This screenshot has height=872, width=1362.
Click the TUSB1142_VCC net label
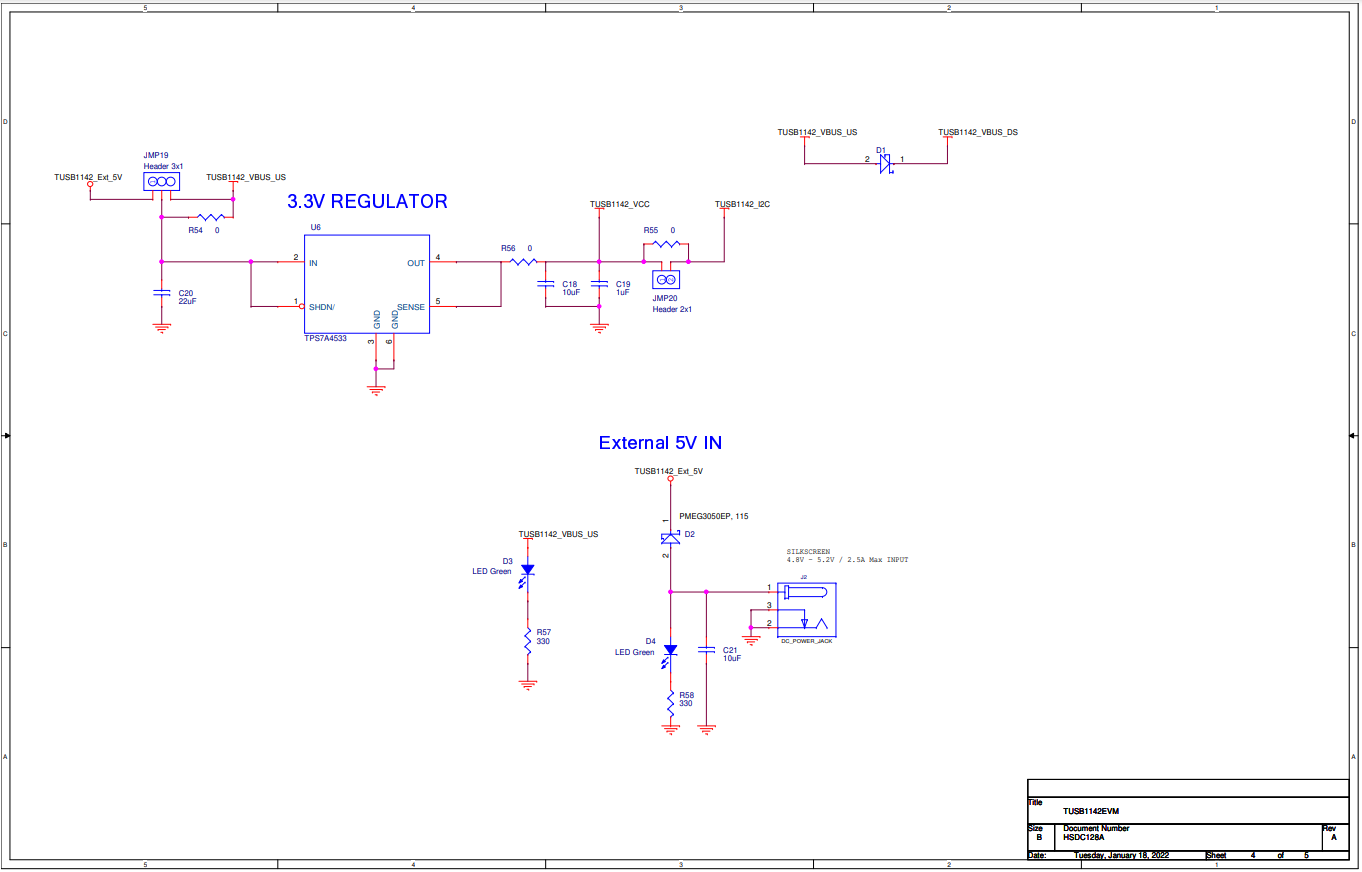click(621, 203)
